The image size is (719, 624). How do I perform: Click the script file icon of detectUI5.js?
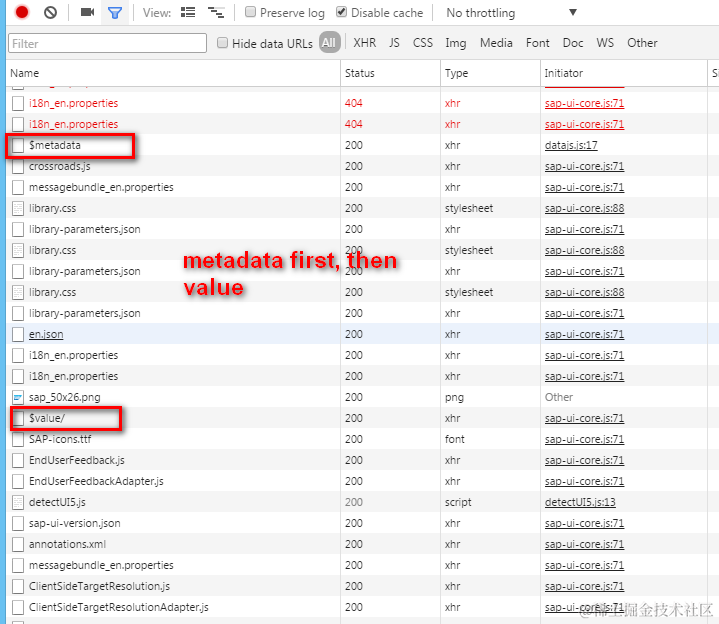(18, 503)
